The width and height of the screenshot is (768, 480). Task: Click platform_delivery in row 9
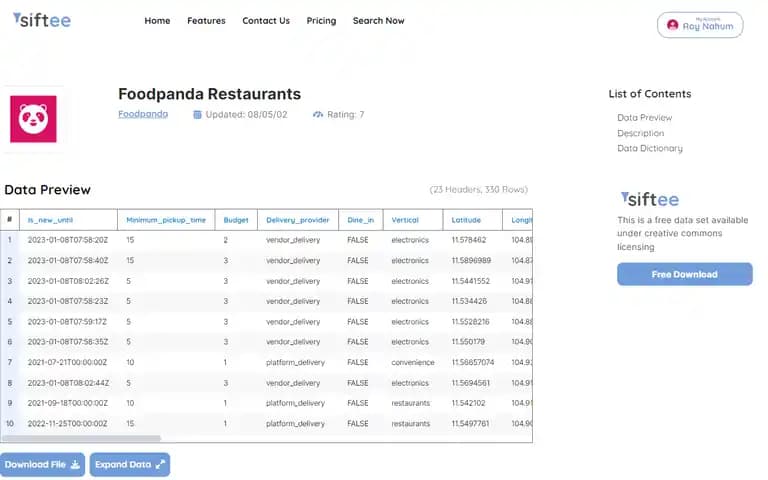tap(295, 403)
